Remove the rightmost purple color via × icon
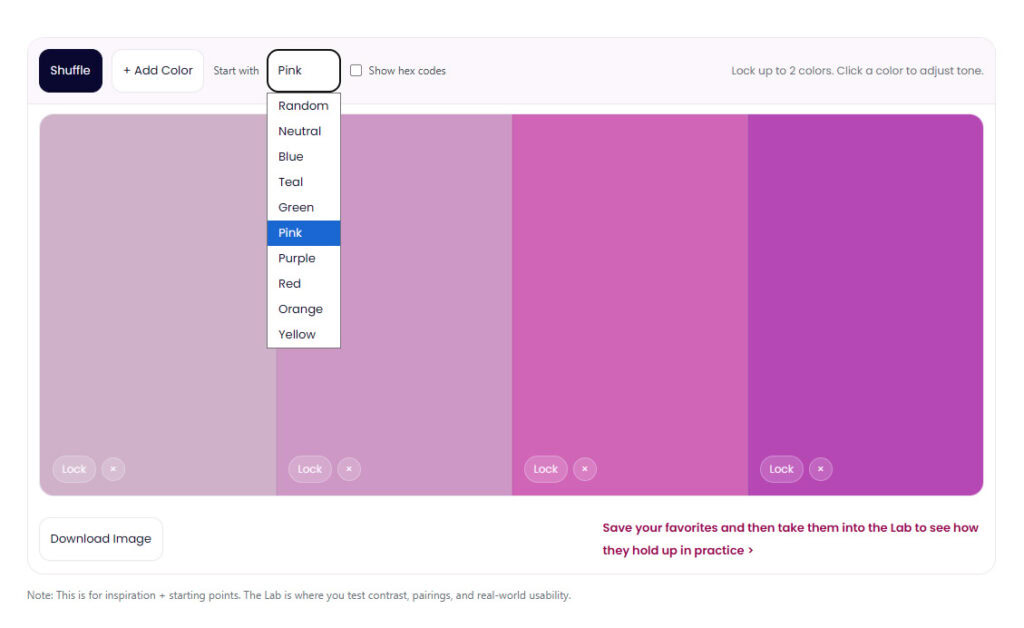The width and height of the screenshot is (1024, 628). pyautogui.click(x=820, y=469)
